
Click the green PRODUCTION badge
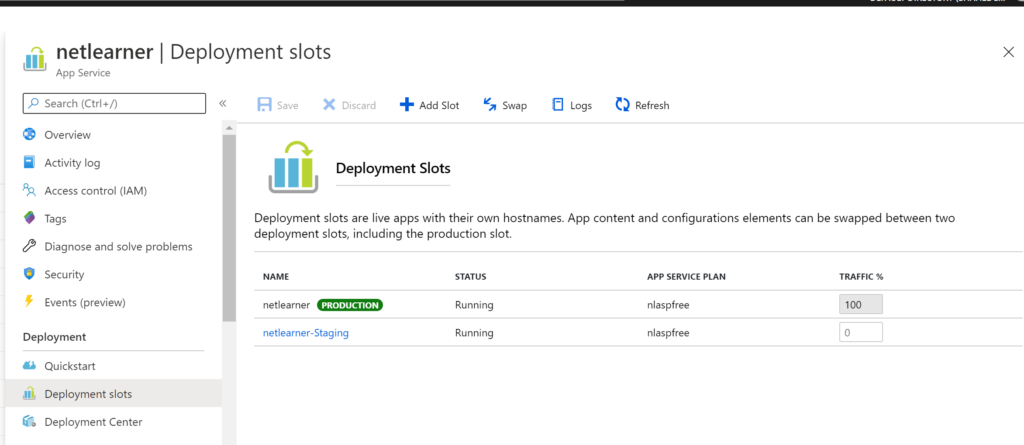click(x=350, y=305)
